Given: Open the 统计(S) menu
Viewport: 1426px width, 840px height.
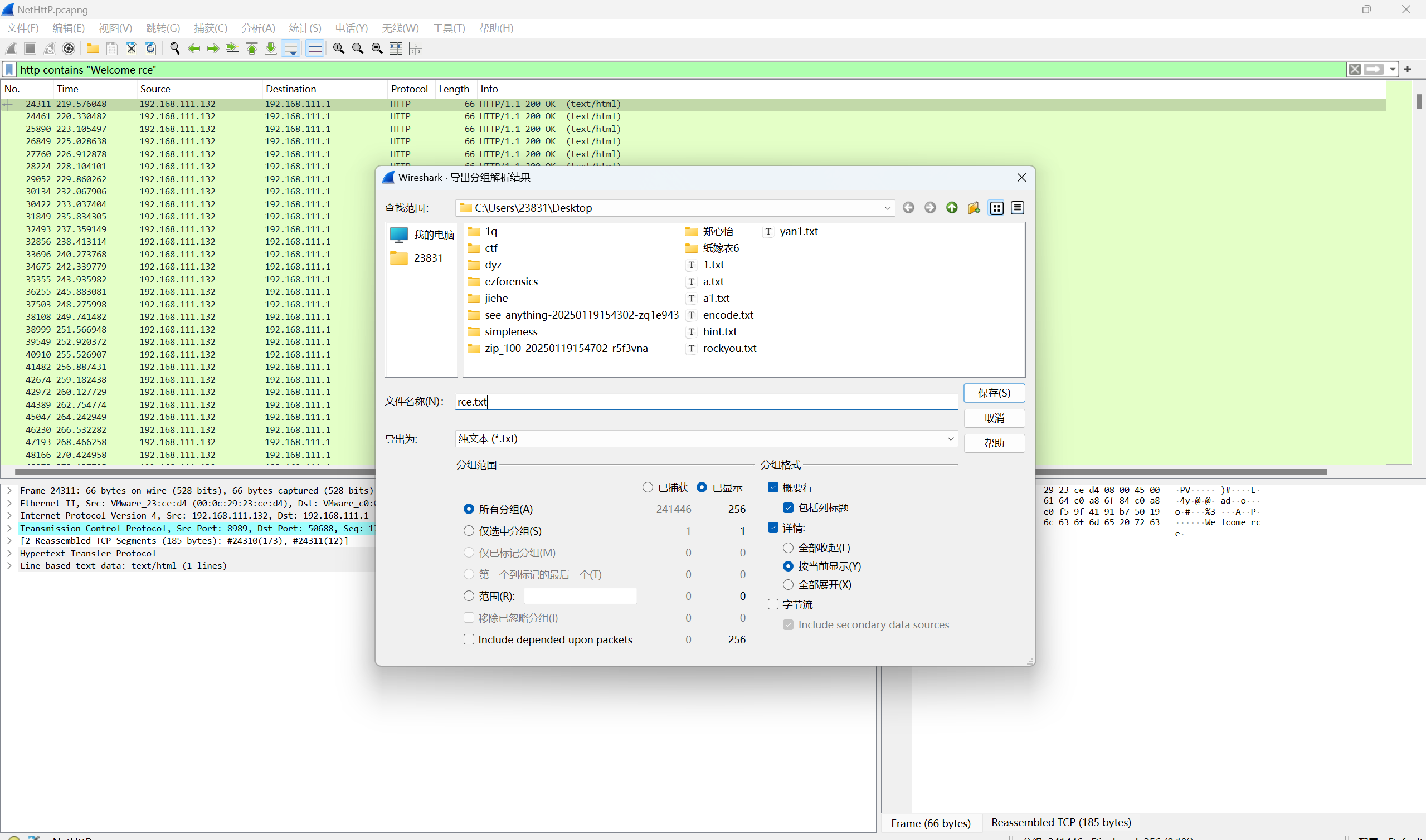Looking at the screenshot, I should coord(305,28).
